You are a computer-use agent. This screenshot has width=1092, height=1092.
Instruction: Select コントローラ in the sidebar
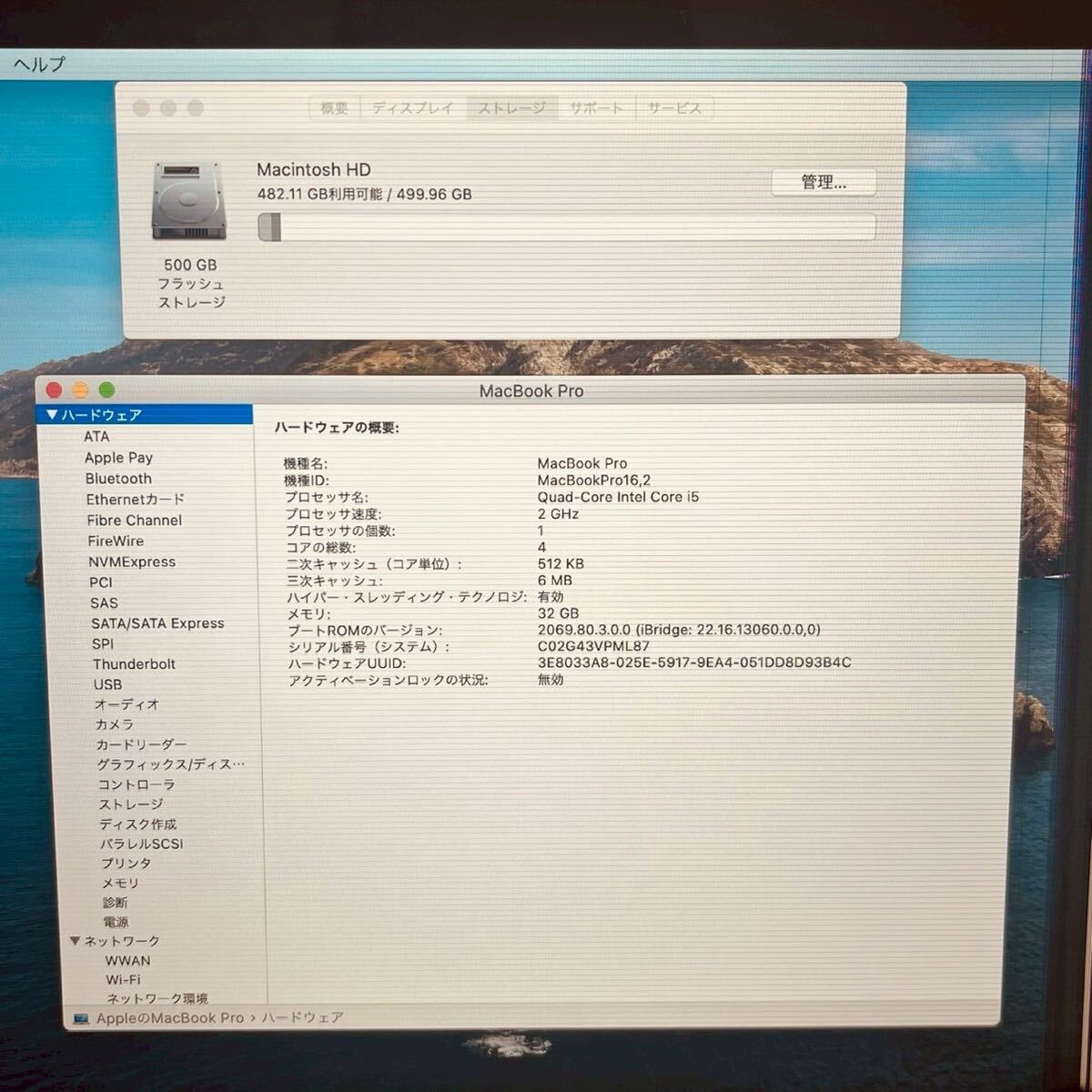tap(136, 784)
